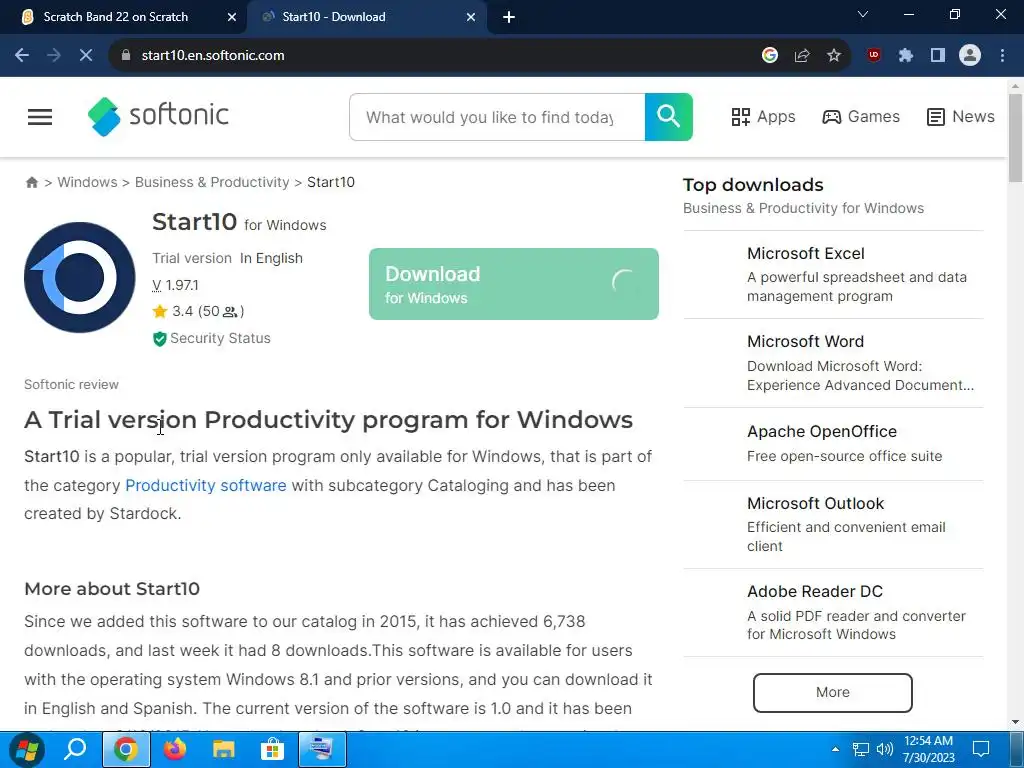The image size is (1024, 768).
Task: Launch Firefox from taskbar
Action: pos(174,749)
